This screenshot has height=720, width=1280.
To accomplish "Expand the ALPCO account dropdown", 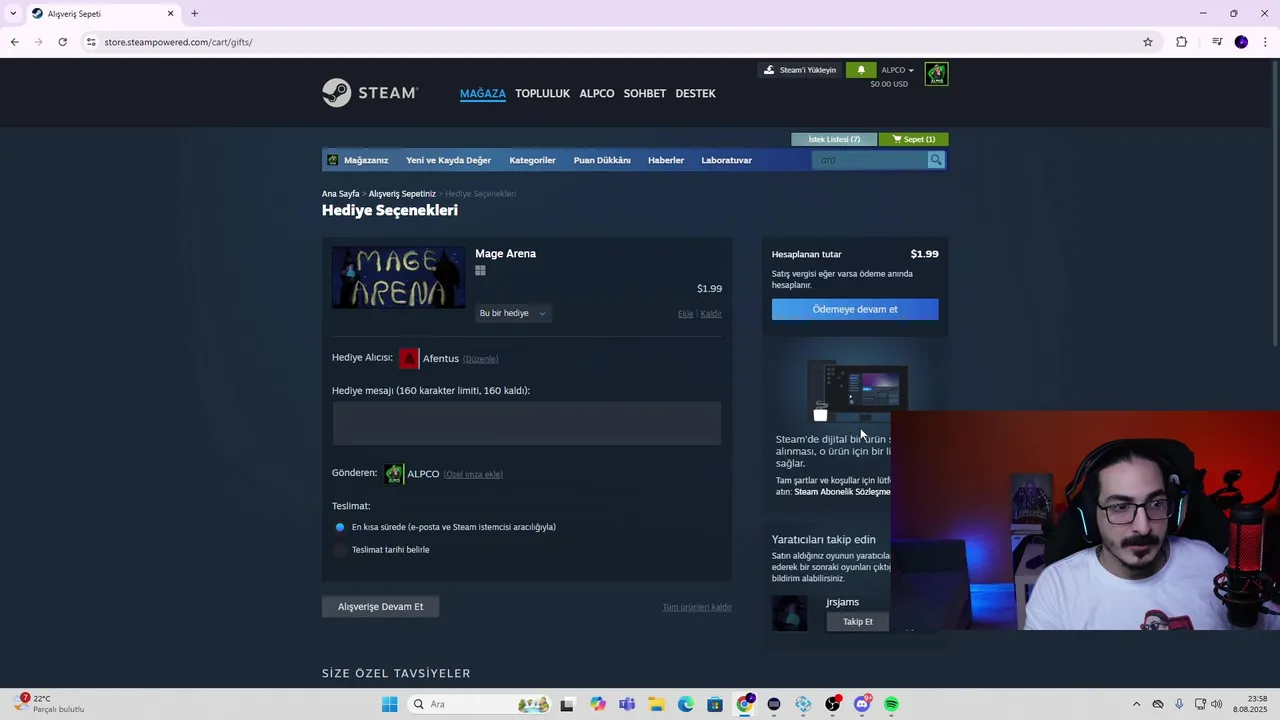I will coord(897,70).
